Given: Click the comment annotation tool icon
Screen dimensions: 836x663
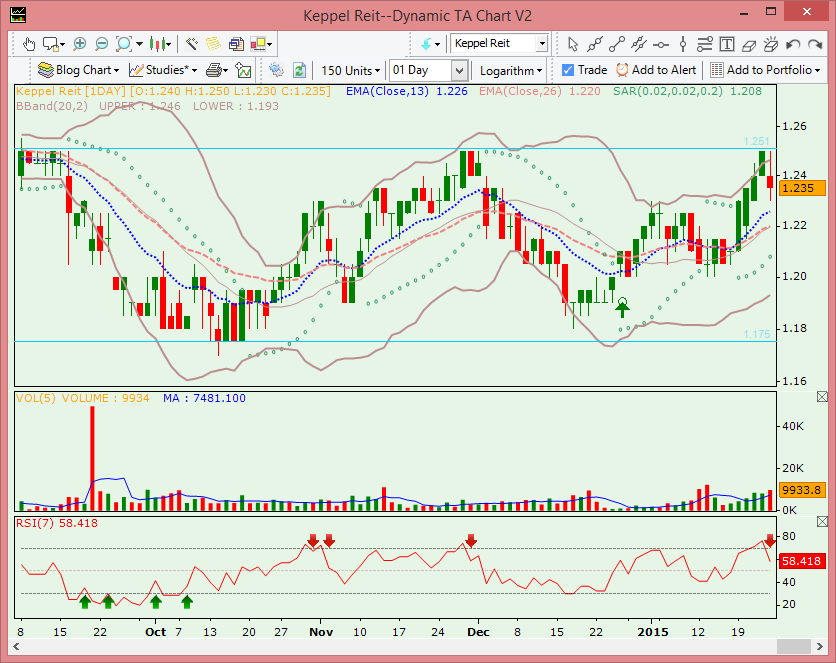Looking at the screenshot, I should click(51, 44).
